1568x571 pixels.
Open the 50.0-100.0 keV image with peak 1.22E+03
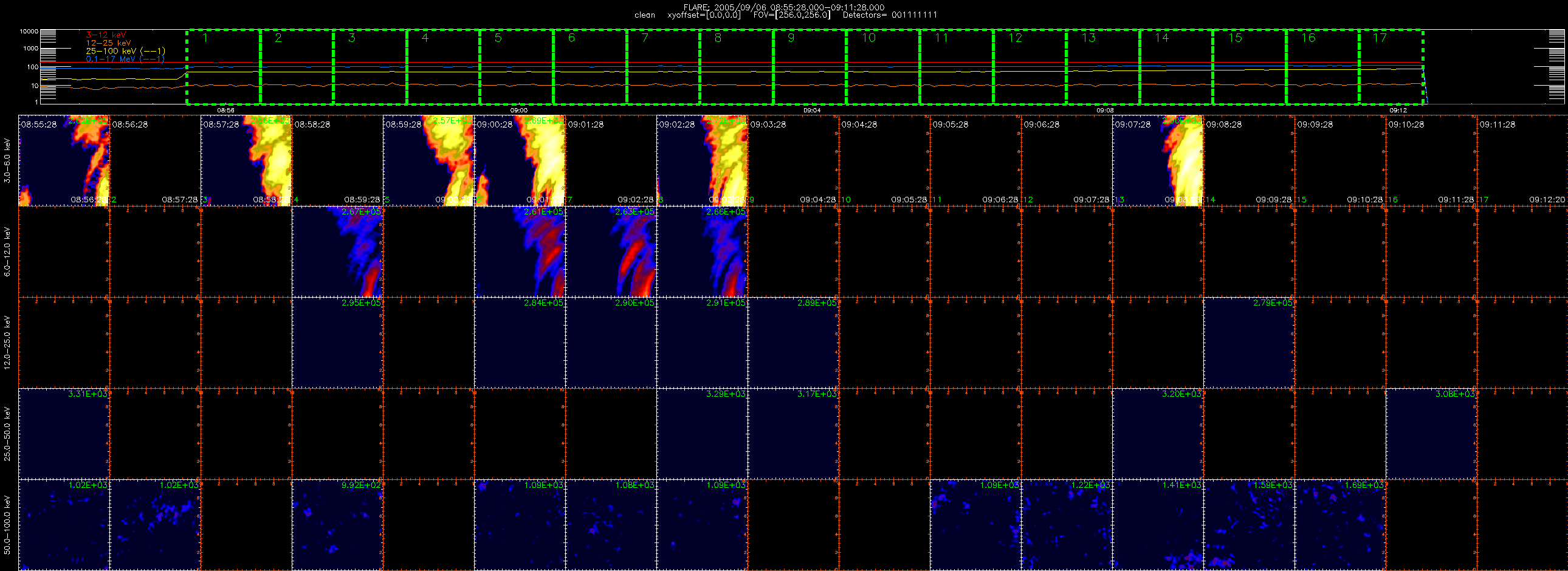(1067, 525)
